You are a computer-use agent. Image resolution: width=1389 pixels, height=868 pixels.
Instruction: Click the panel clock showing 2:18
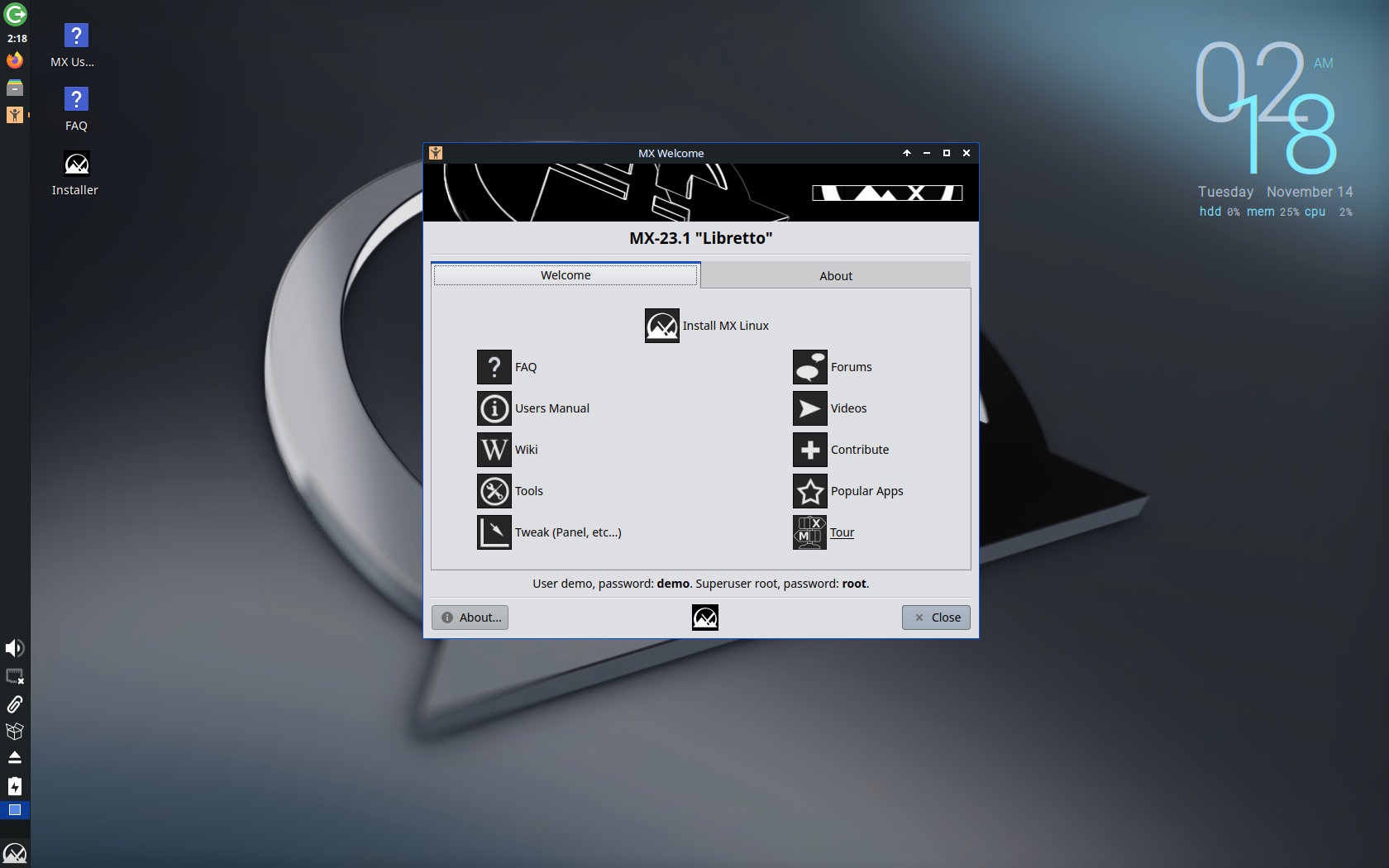17,38
